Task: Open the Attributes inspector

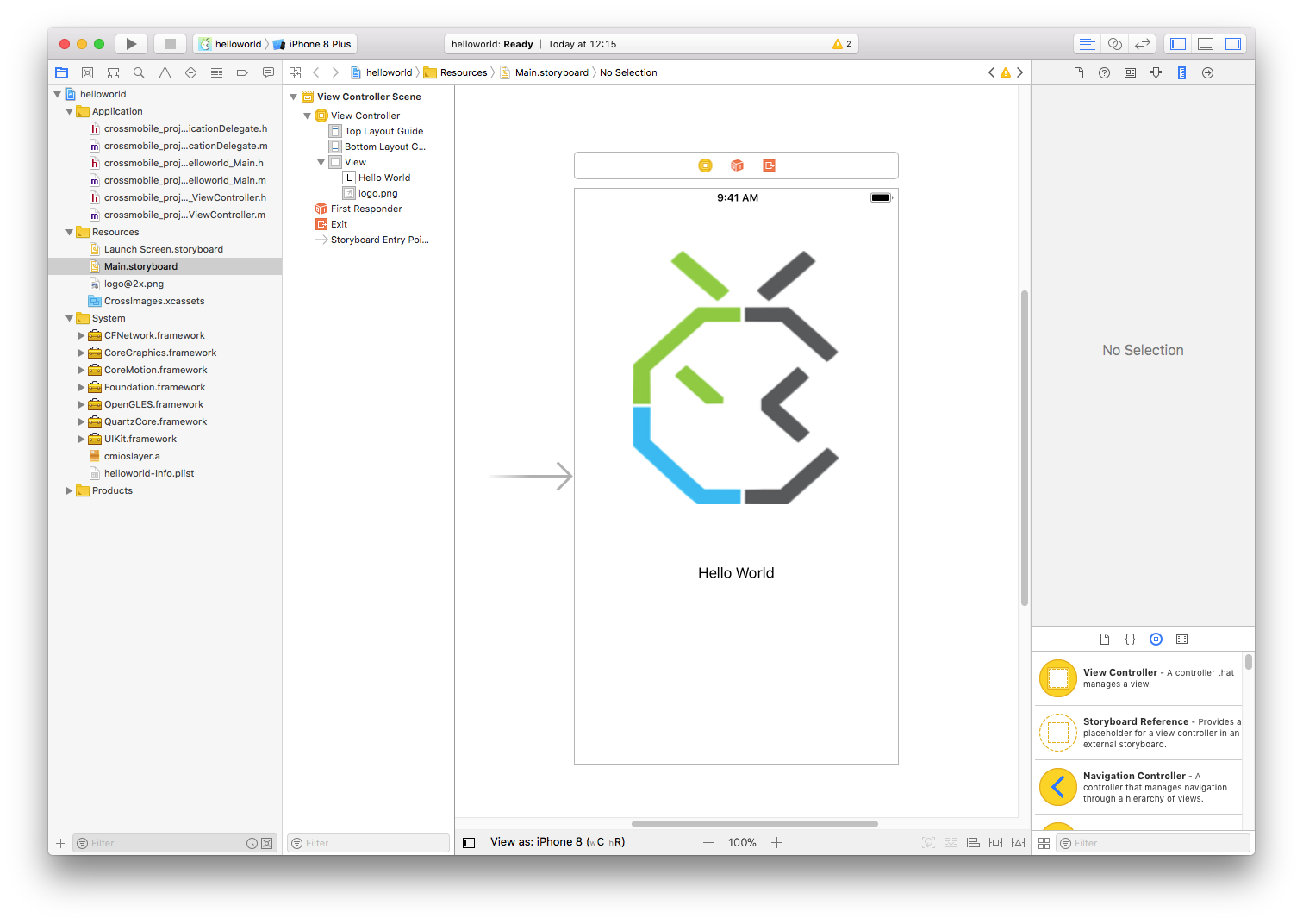Action: 1156,73
